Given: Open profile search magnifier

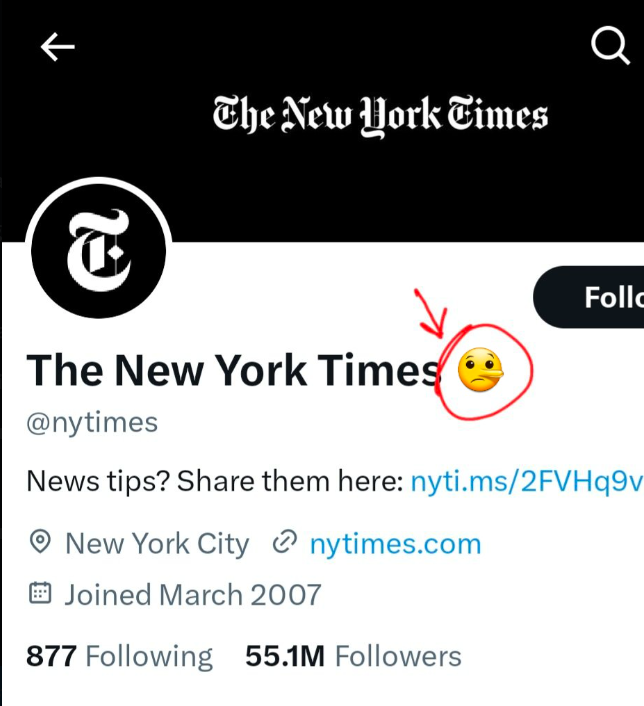Looking at the screenshot, I should point(609,46).
